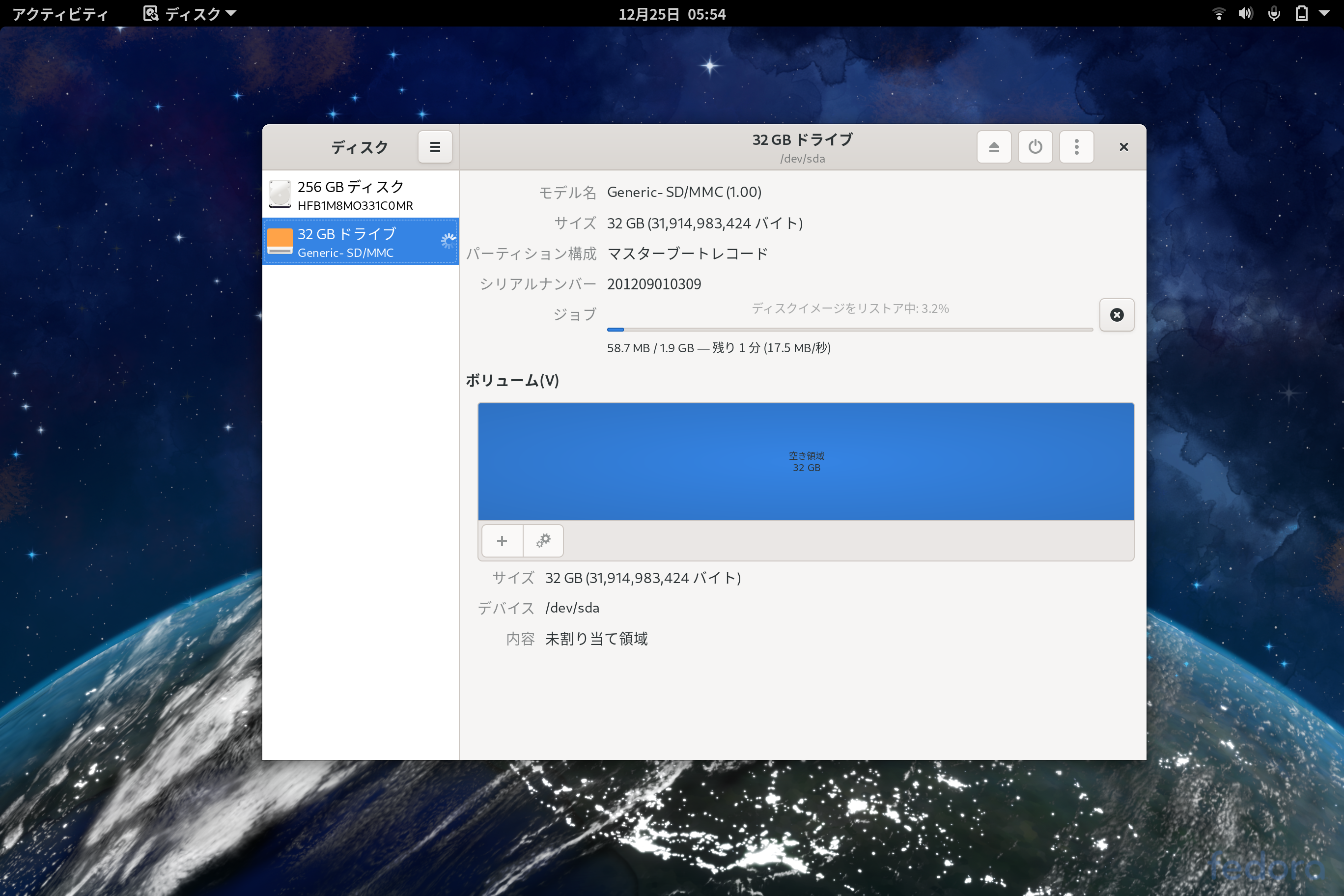Close the Disks window
Screen dimensions: 1344x896
click(x=1123, y=147)
